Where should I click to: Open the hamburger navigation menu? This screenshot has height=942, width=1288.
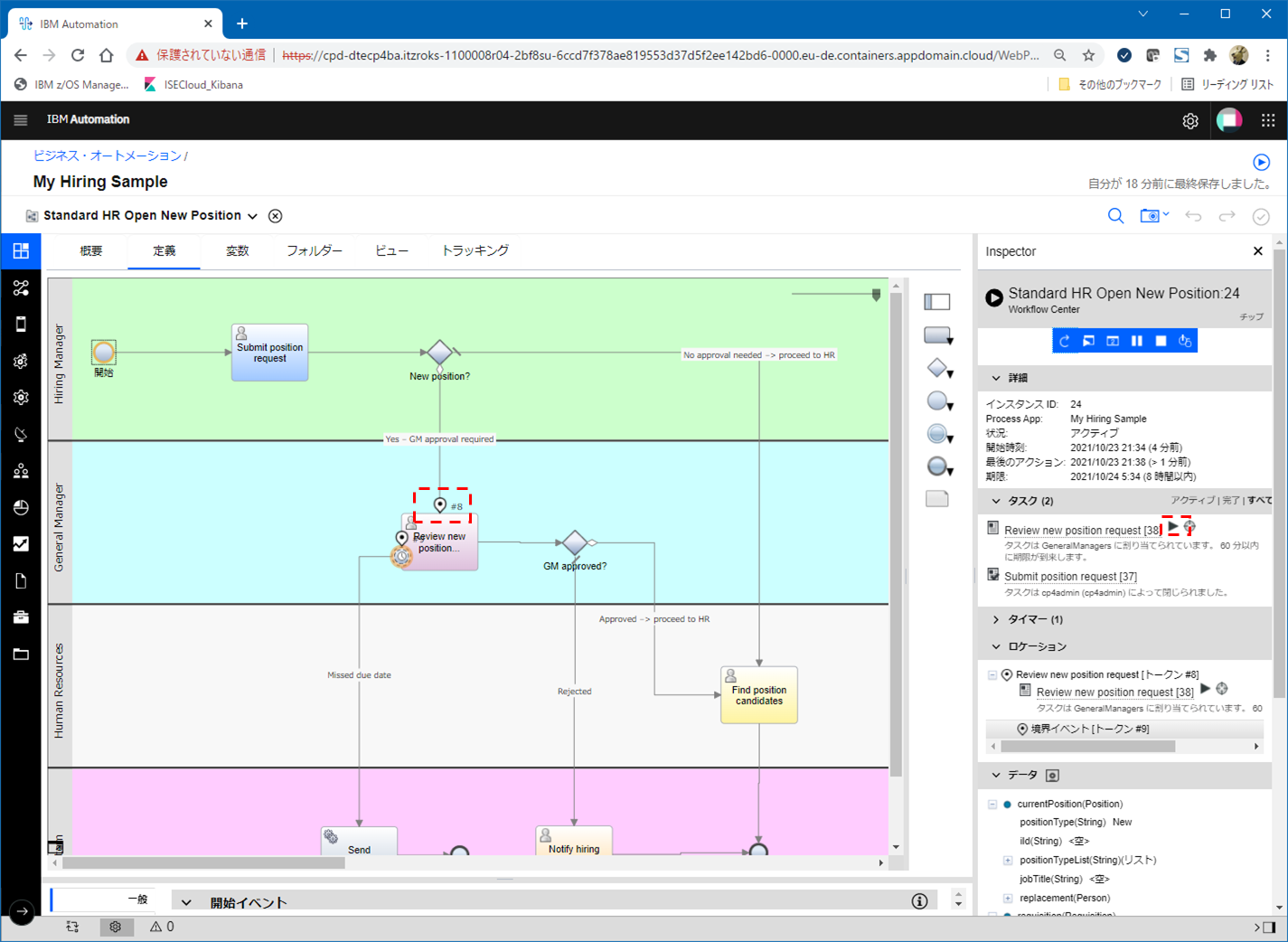click(21, 120)
